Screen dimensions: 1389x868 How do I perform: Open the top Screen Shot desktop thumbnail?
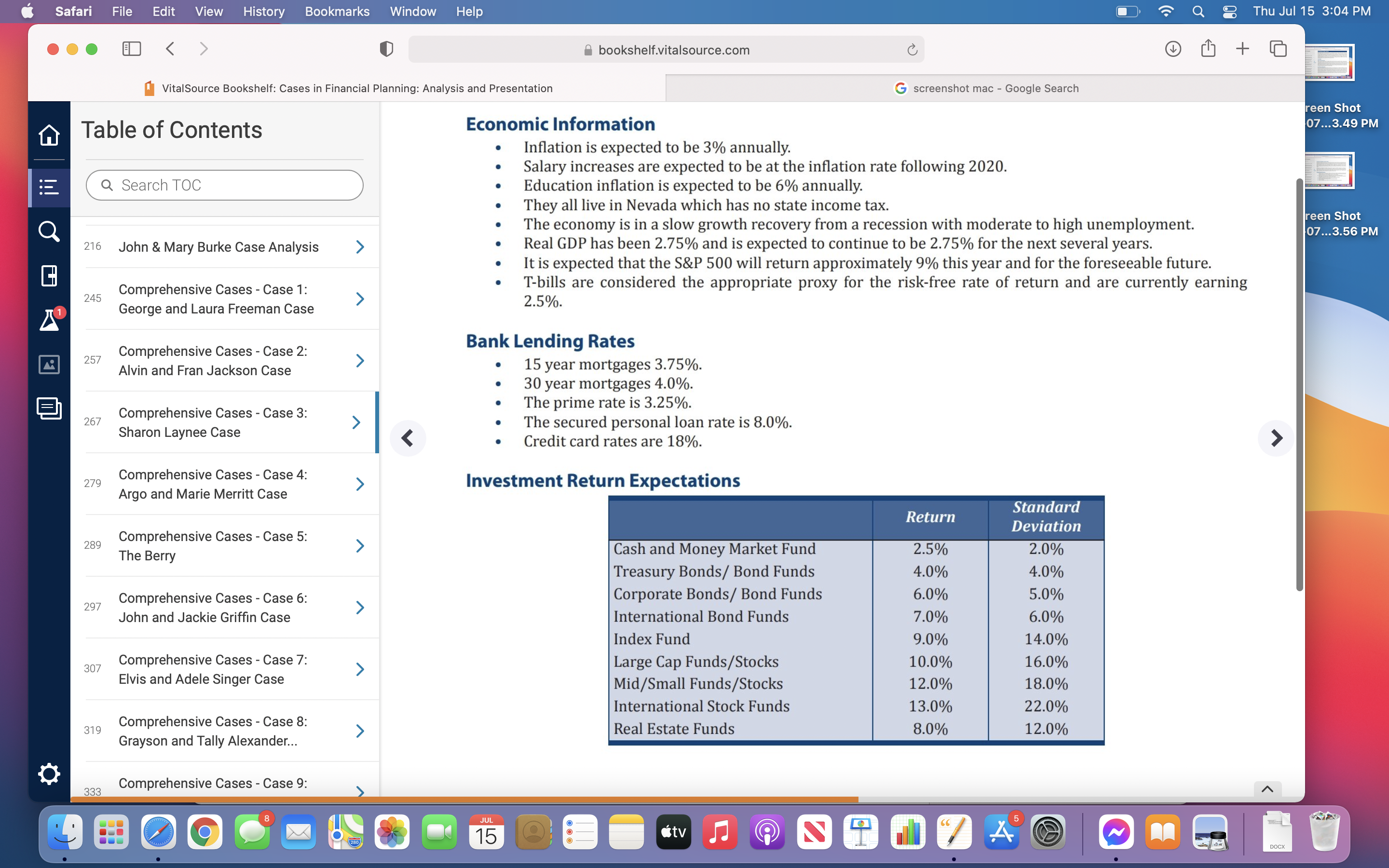pos(1329,63)
